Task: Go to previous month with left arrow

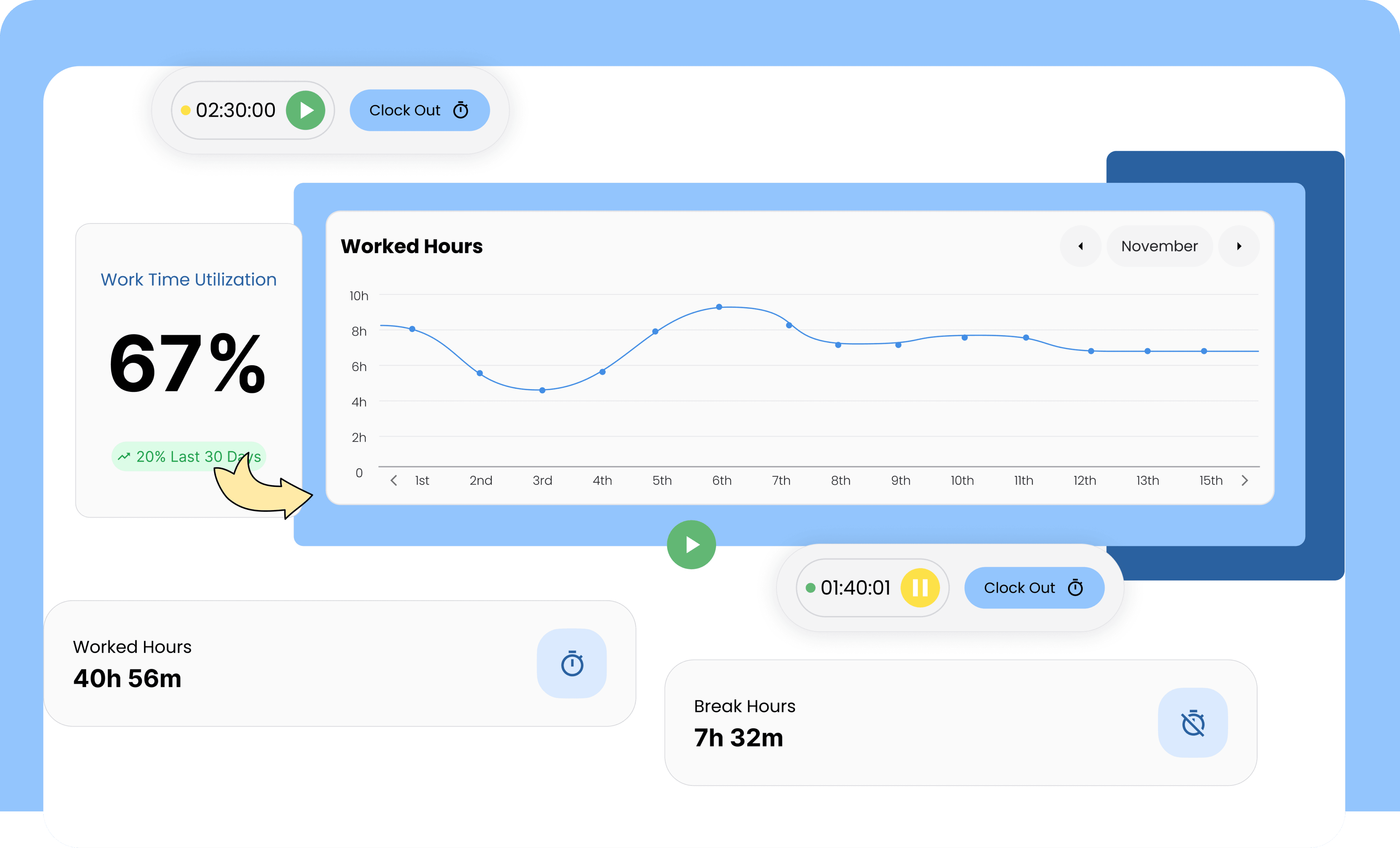Action: pyautogui.click(x=1080, y=246)
